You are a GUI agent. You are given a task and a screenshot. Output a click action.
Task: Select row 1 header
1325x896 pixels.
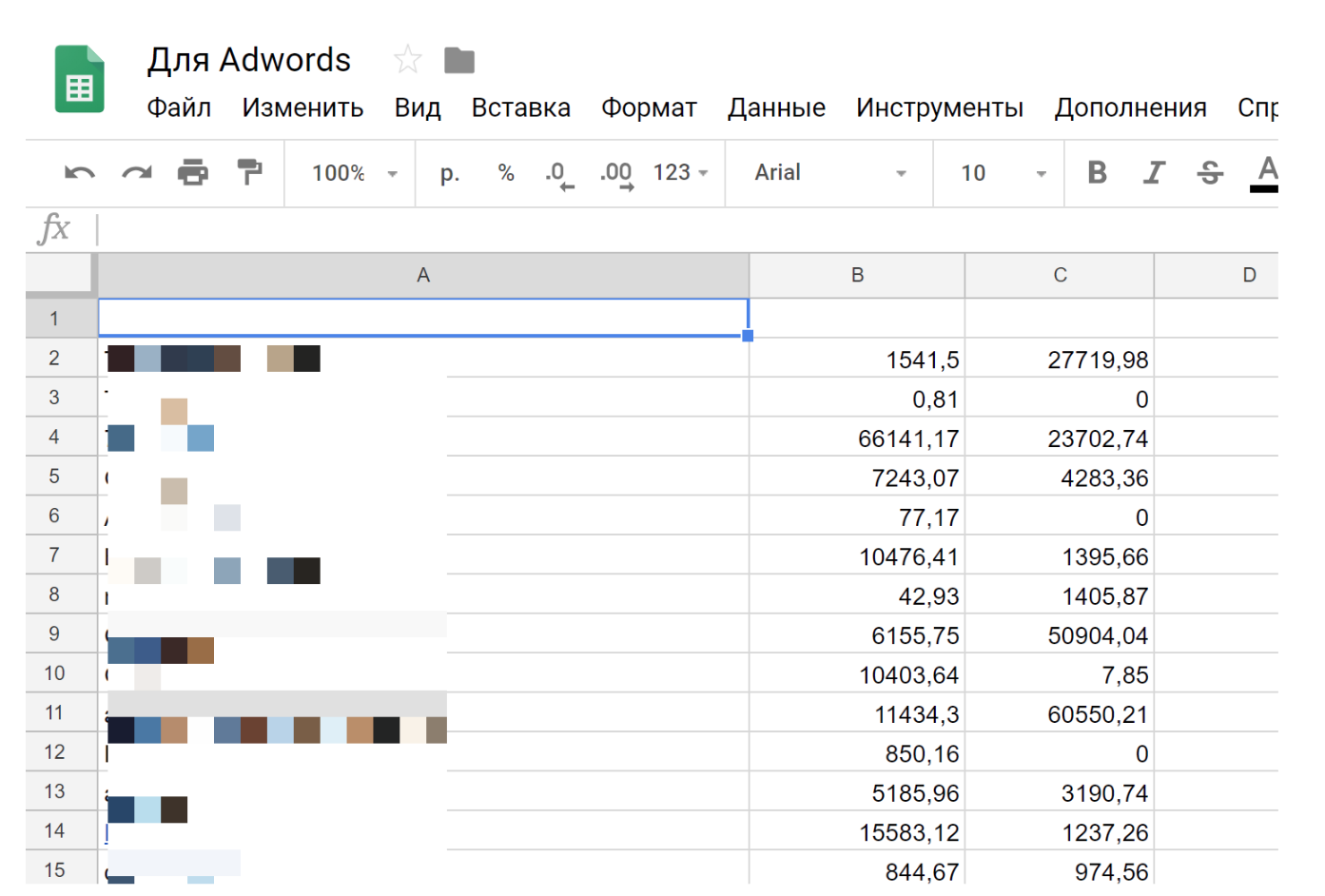click(61, 319)
